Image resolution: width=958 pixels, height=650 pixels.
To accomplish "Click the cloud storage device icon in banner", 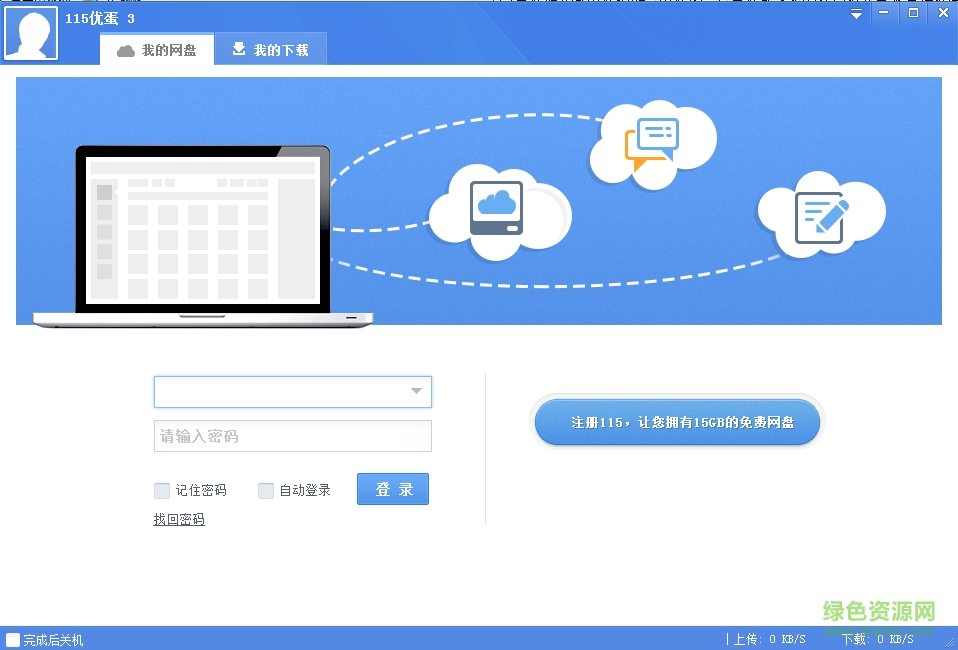I will (499, 207).
